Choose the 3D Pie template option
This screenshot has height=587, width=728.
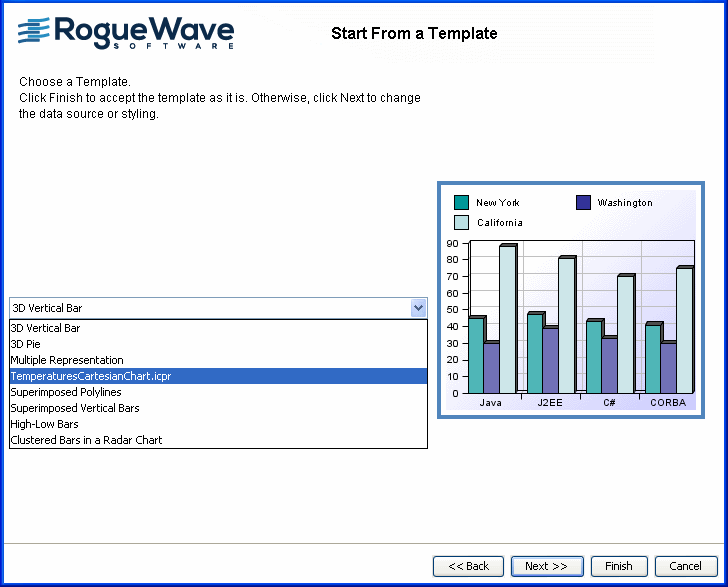25,344
